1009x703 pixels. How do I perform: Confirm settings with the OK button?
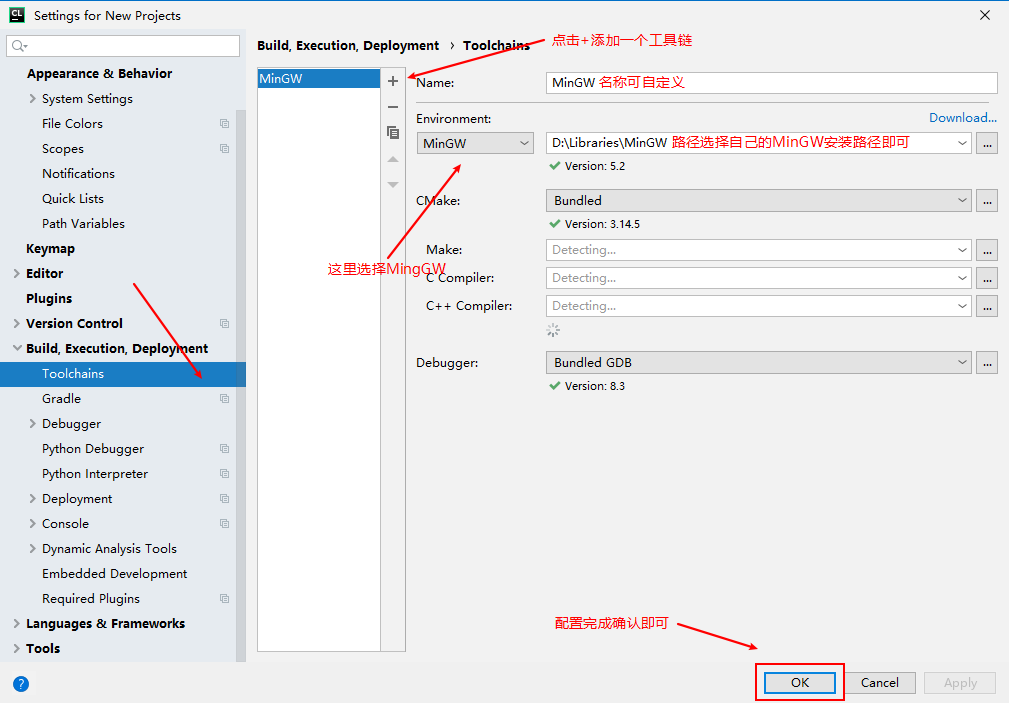[799, 682]
